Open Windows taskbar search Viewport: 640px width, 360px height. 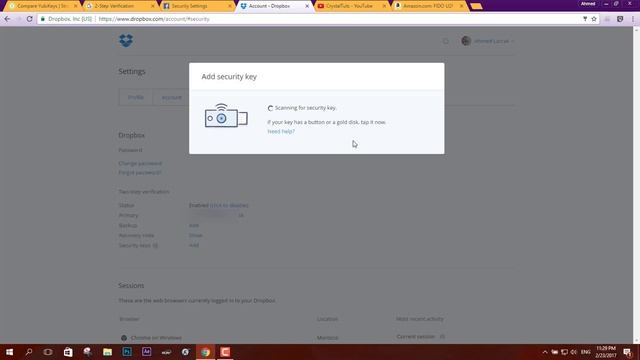tap(29, 352)
